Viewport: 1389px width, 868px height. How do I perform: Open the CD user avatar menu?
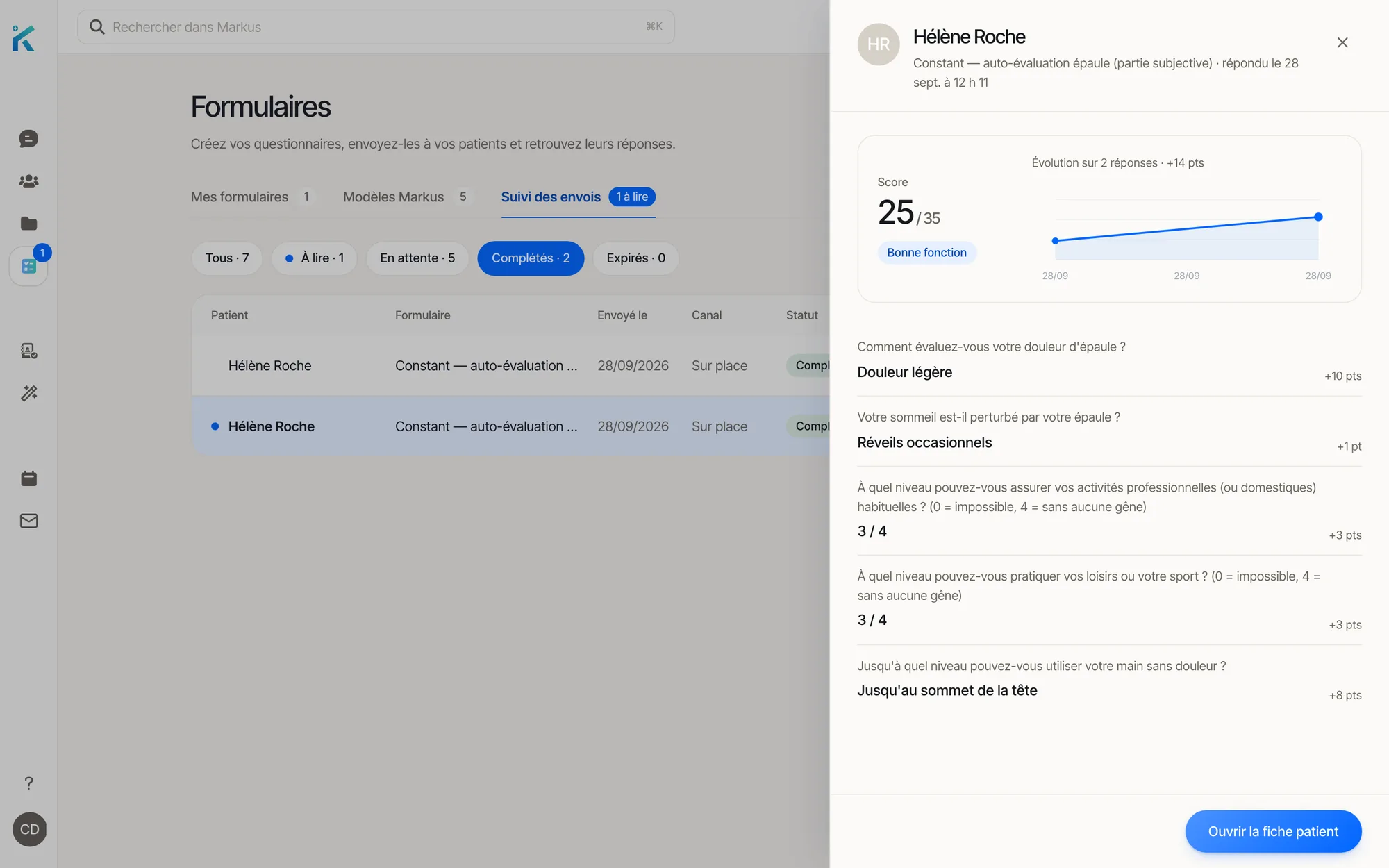(x=30, y=829)
